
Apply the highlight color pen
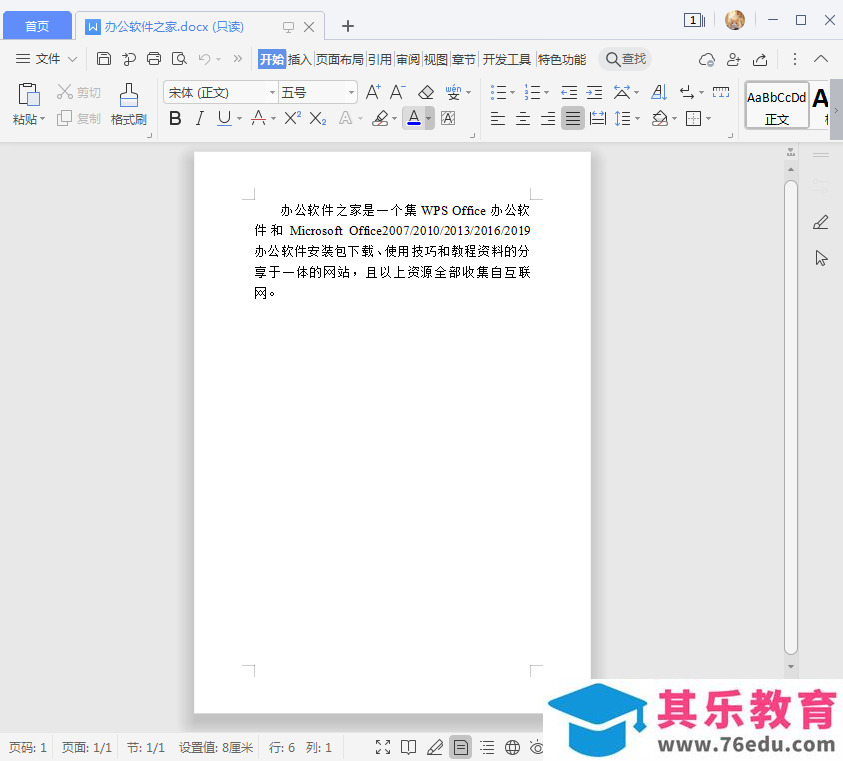(x=380, y=118)
